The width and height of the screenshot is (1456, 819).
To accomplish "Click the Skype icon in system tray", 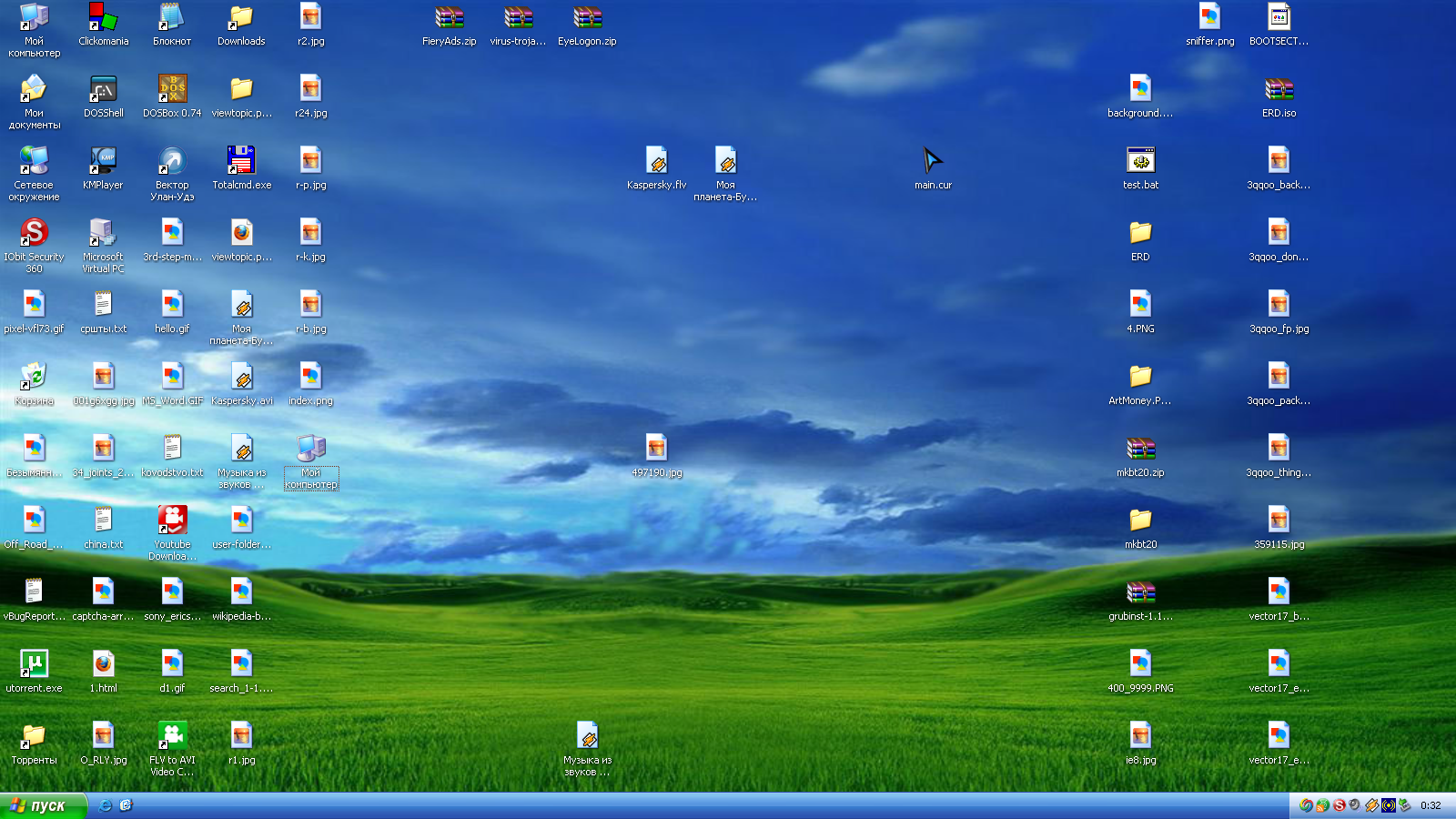I will [1340, 805].
